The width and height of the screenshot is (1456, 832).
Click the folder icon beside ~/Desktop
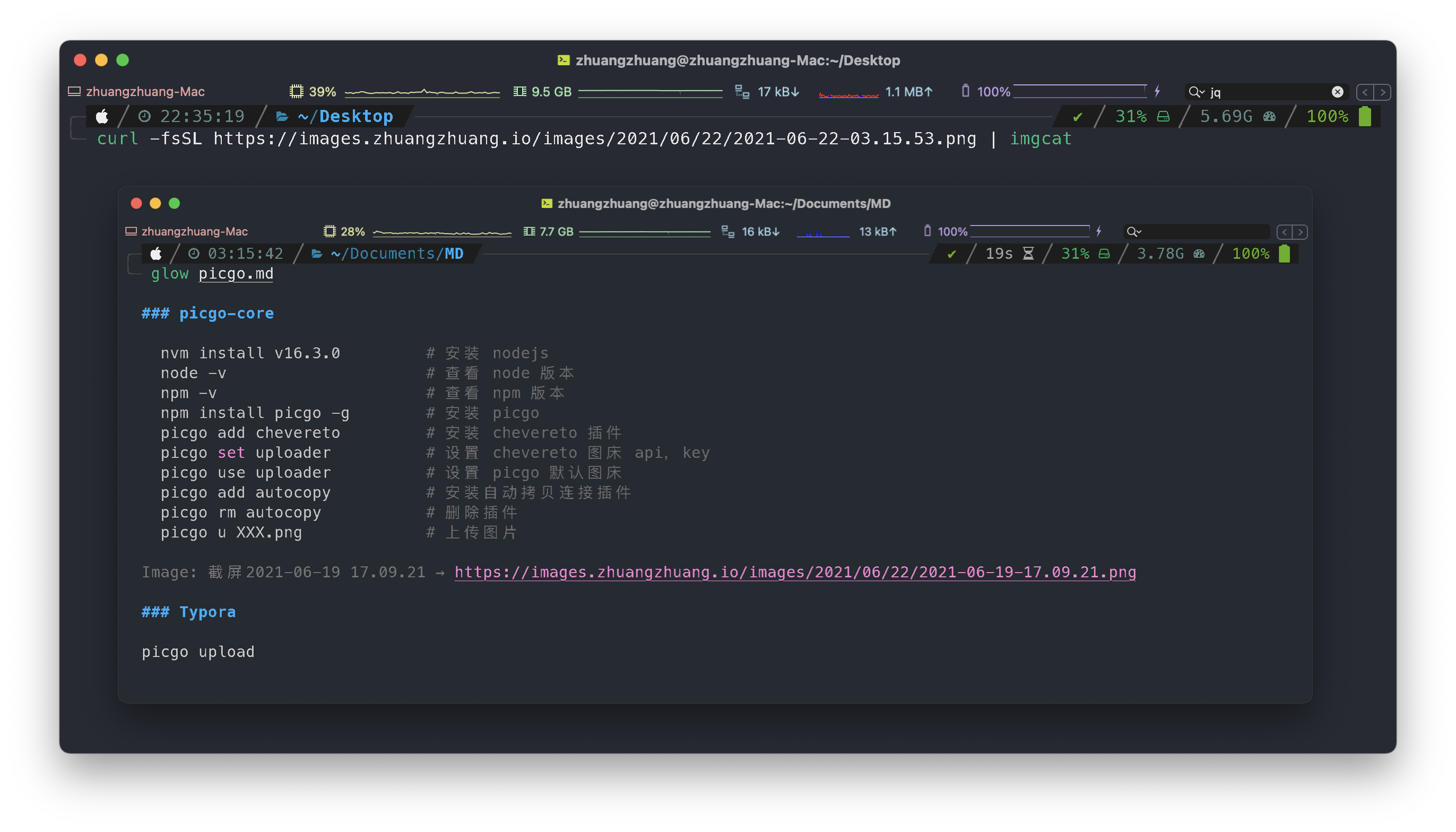click(282, 117)
